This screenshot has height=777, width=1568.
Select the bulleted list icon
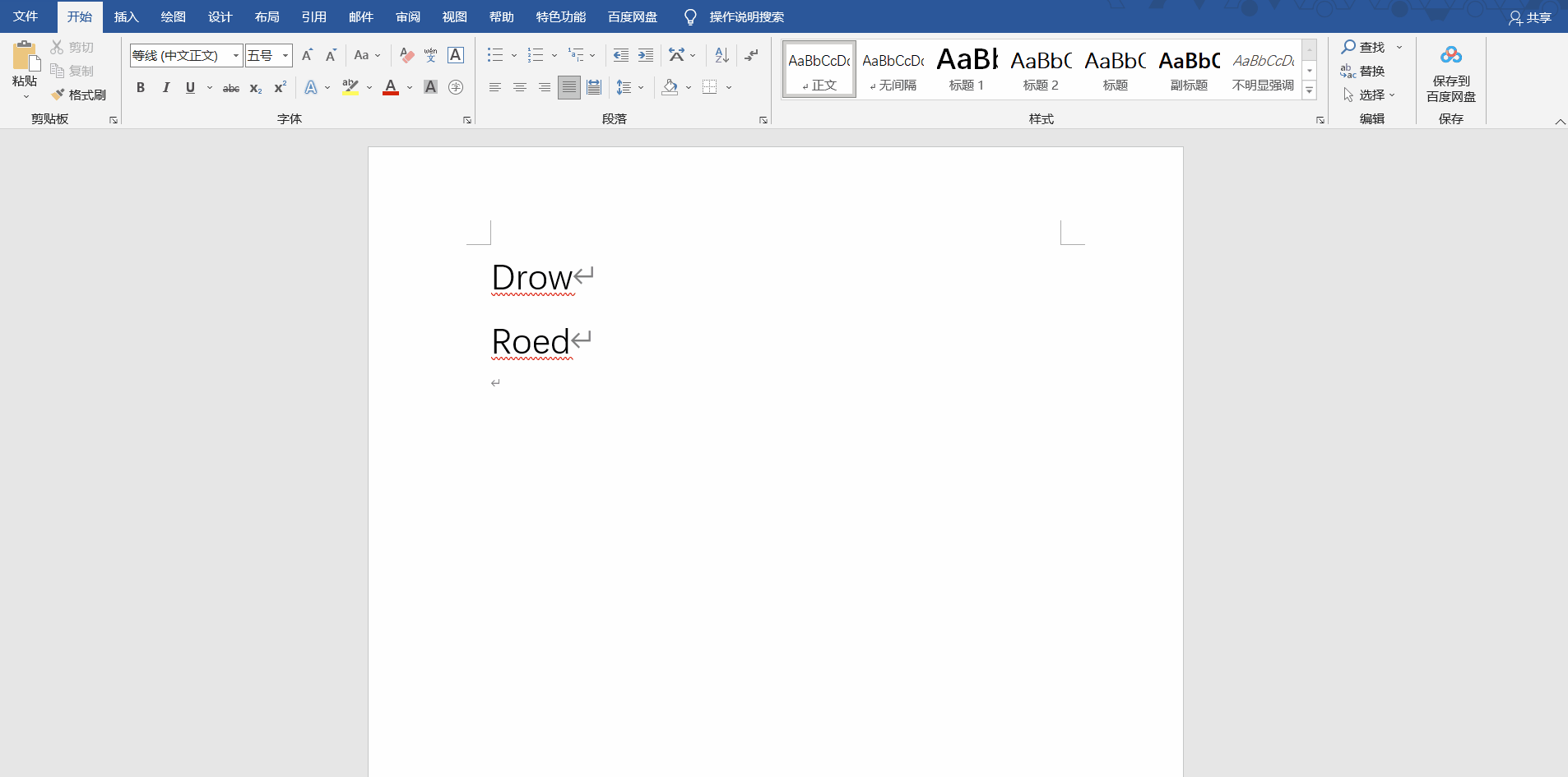[x=494, y=55]
